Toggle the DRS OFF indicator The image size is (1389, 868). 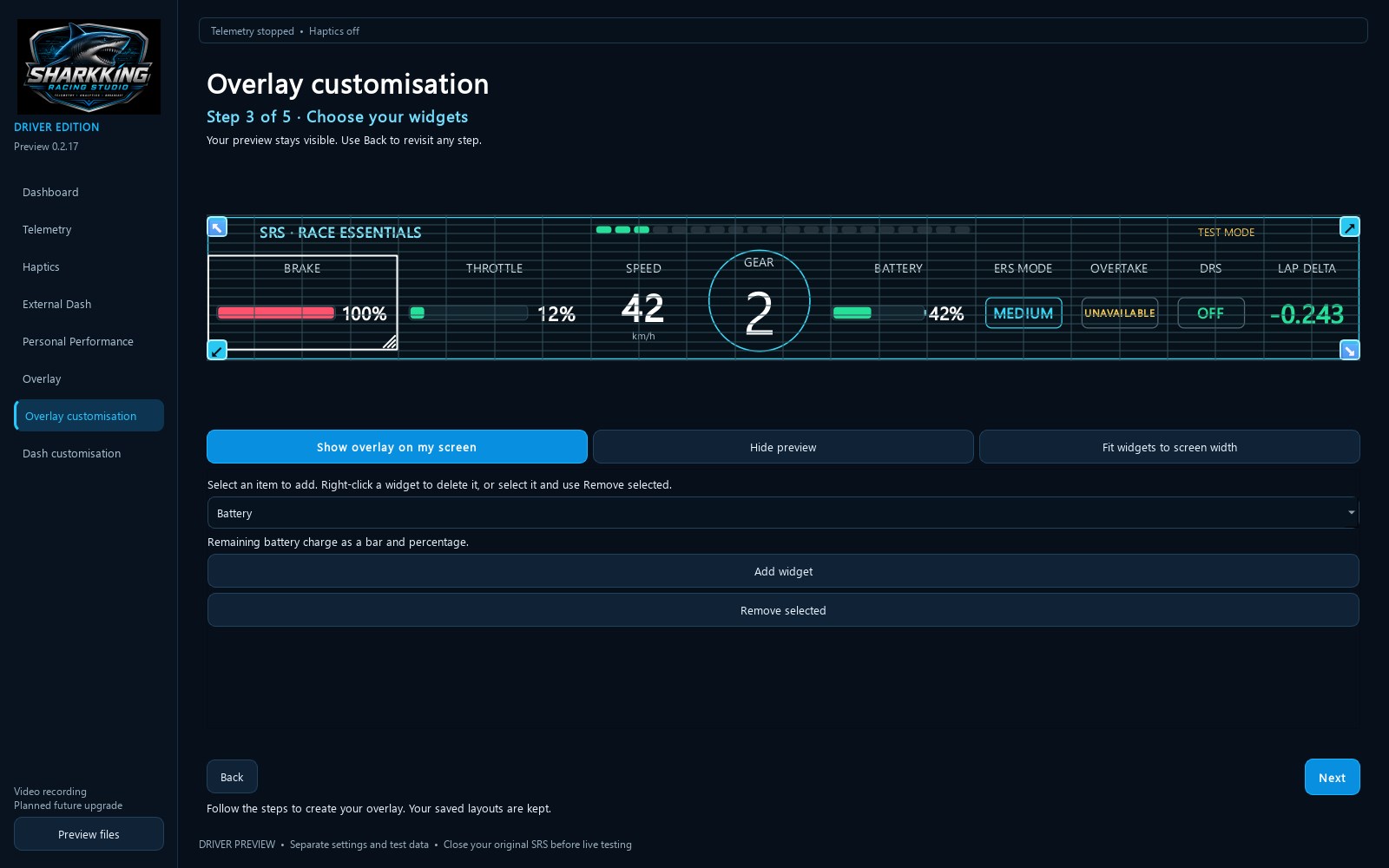(x=1210, y=313)
